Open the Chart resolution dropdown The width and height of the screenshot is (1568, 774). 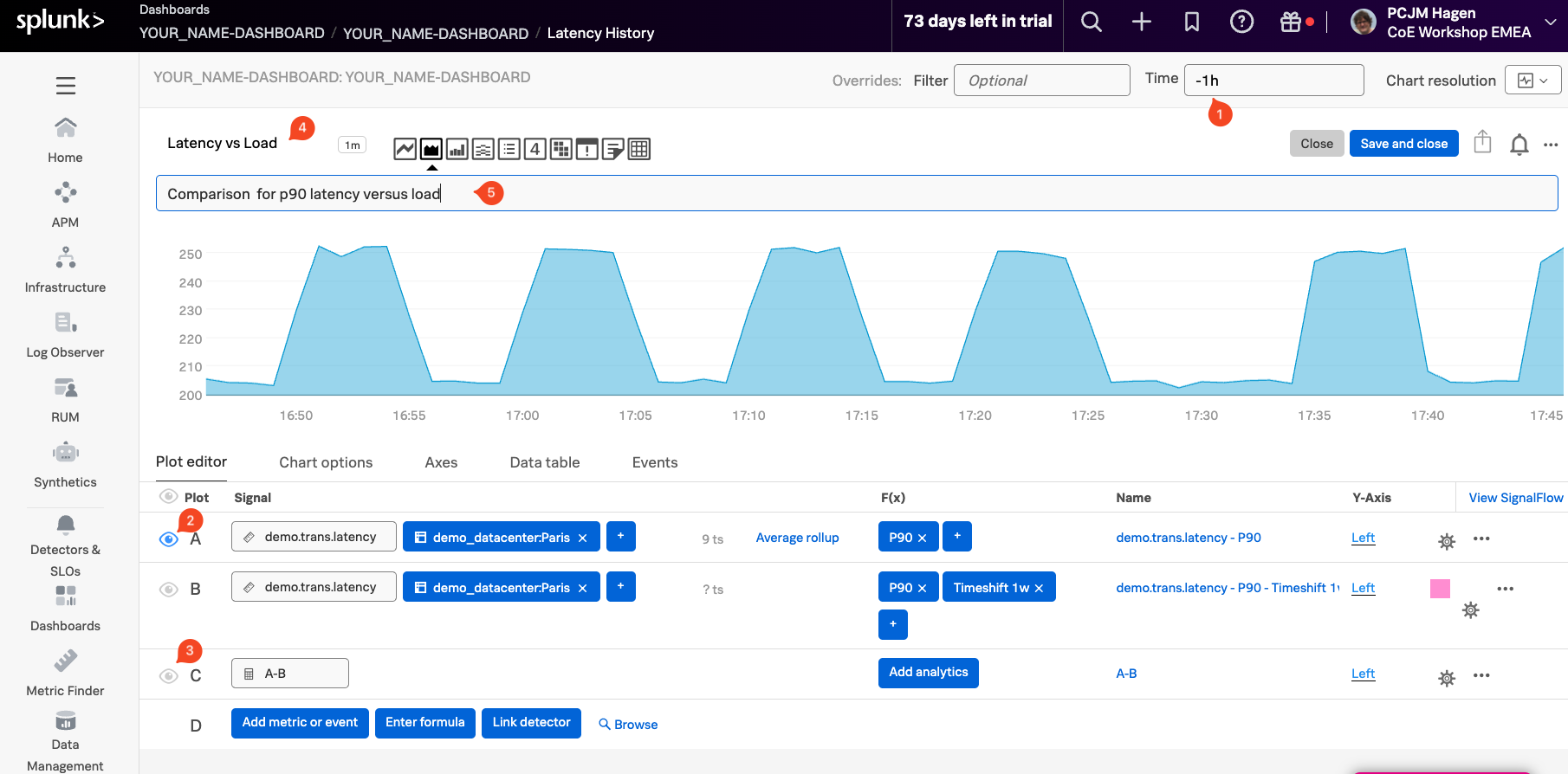pyautogui.click(x=1532, y=81)
